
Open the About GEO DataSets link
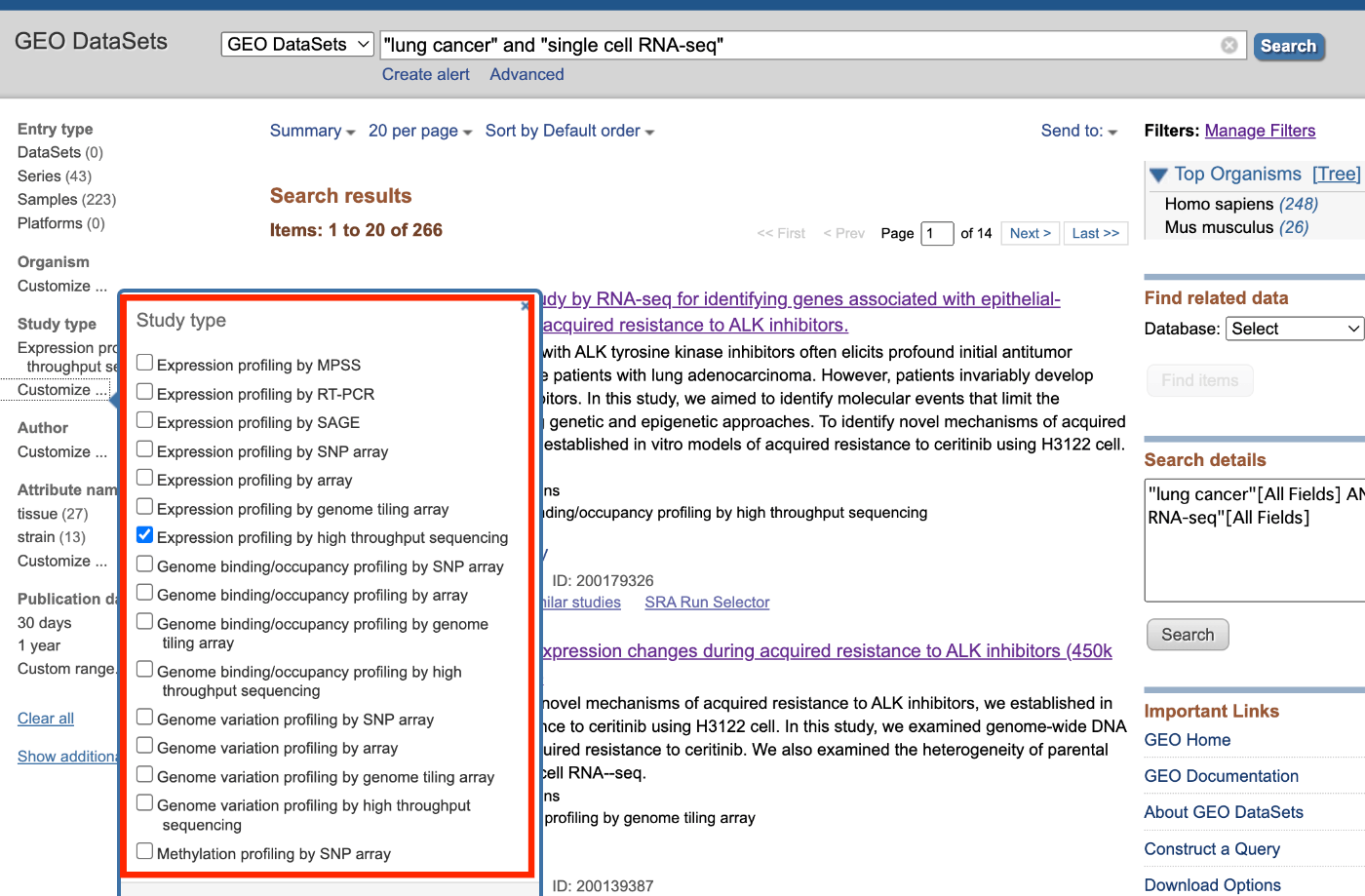pos(1224,812)
